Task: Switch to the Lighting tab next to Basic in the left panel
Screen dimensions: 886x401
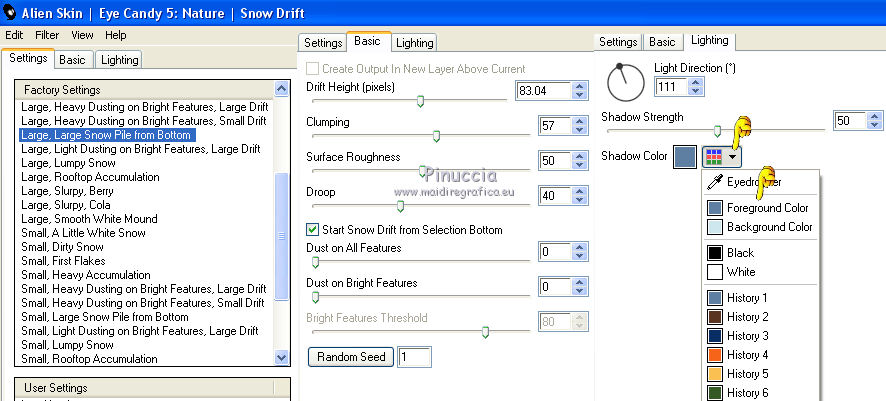Action: click(119, 60)
